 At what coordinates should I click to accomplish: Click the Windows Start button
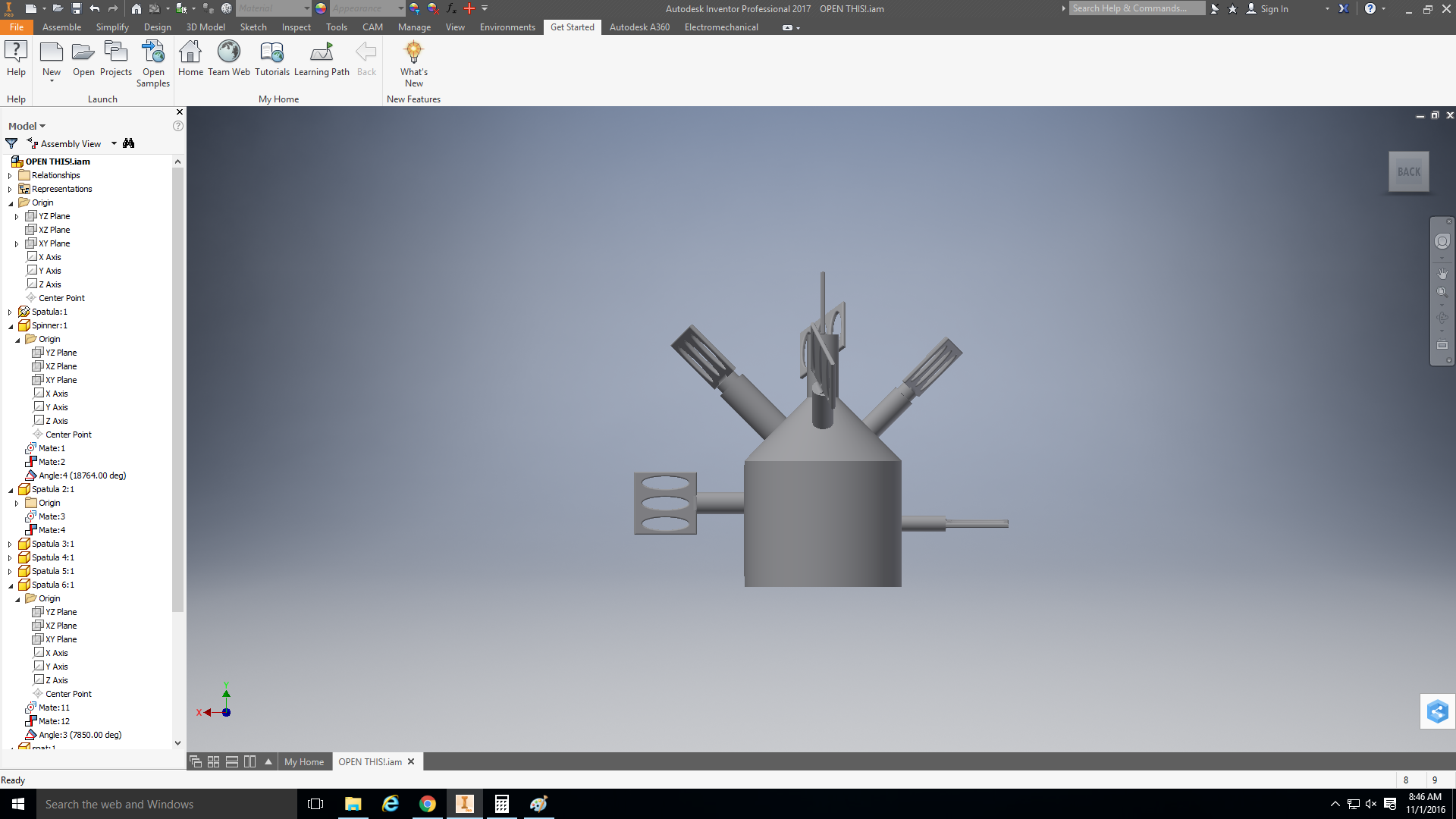[x=18, y=804]
